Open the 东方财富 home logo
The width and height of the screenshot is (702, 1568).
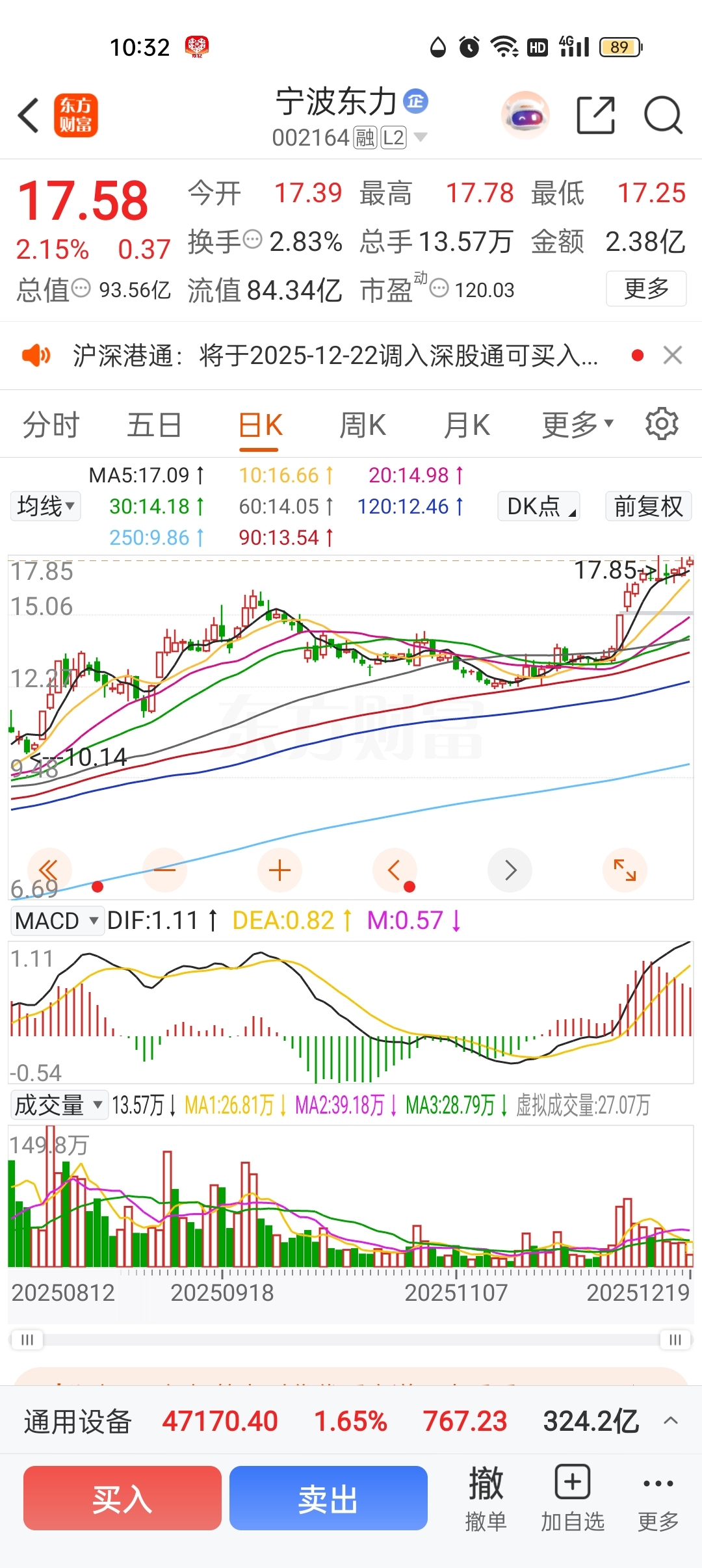tap(75, 115)
